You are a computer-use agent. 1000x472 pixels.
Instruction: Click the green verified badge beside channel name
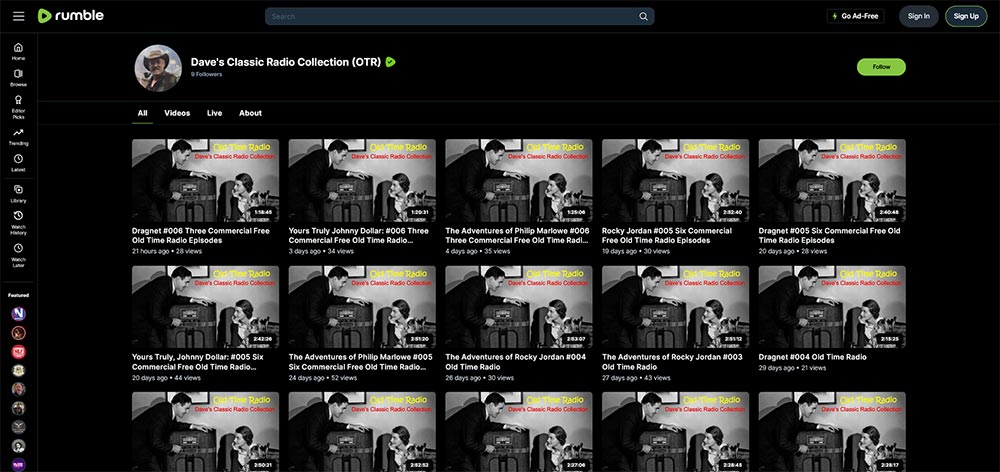(391, 62)
